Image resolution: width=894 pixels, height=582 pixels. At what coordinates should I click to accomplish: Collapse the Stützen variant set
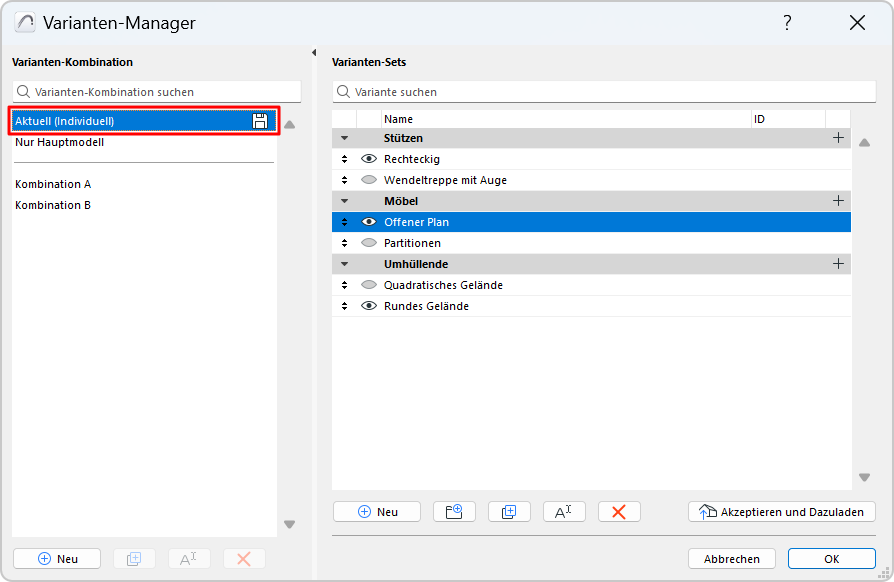[x=344, y=138]
